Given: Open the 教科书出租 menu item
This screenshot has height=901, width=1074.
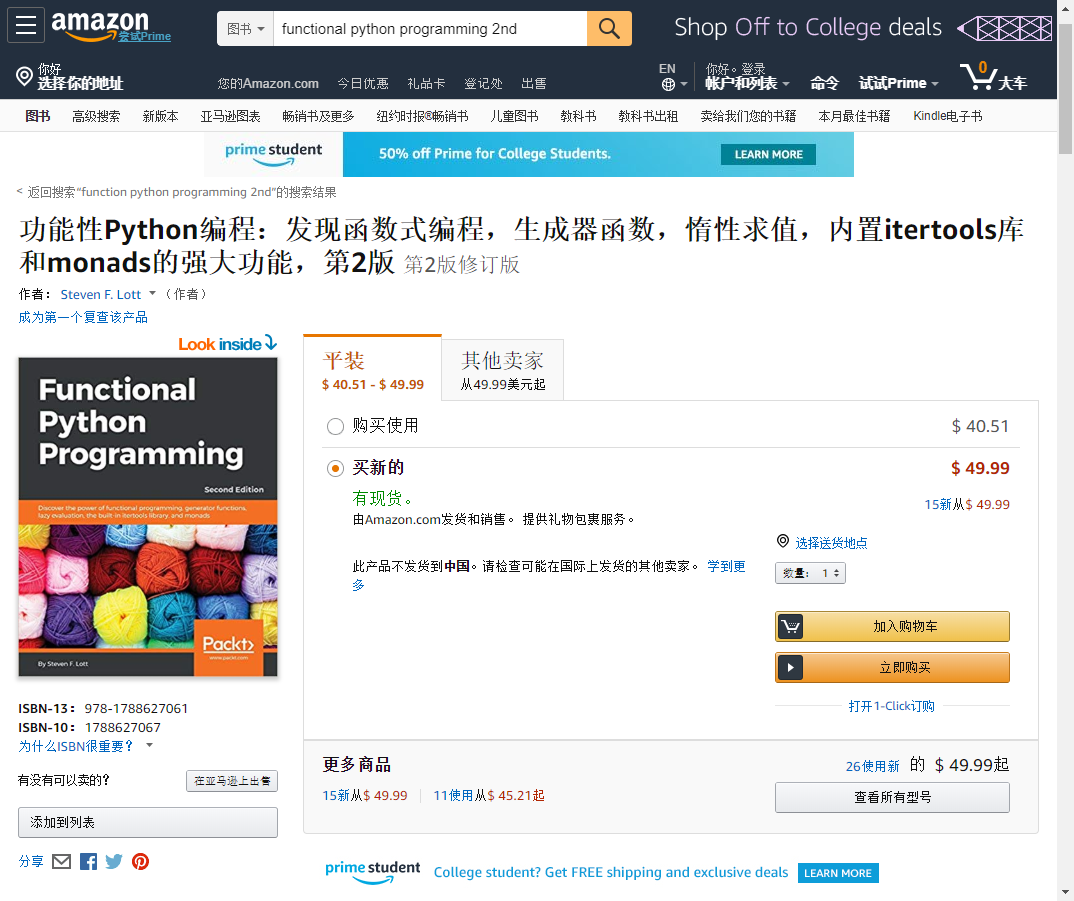Looking at the screenshot, I should point(648,116).
